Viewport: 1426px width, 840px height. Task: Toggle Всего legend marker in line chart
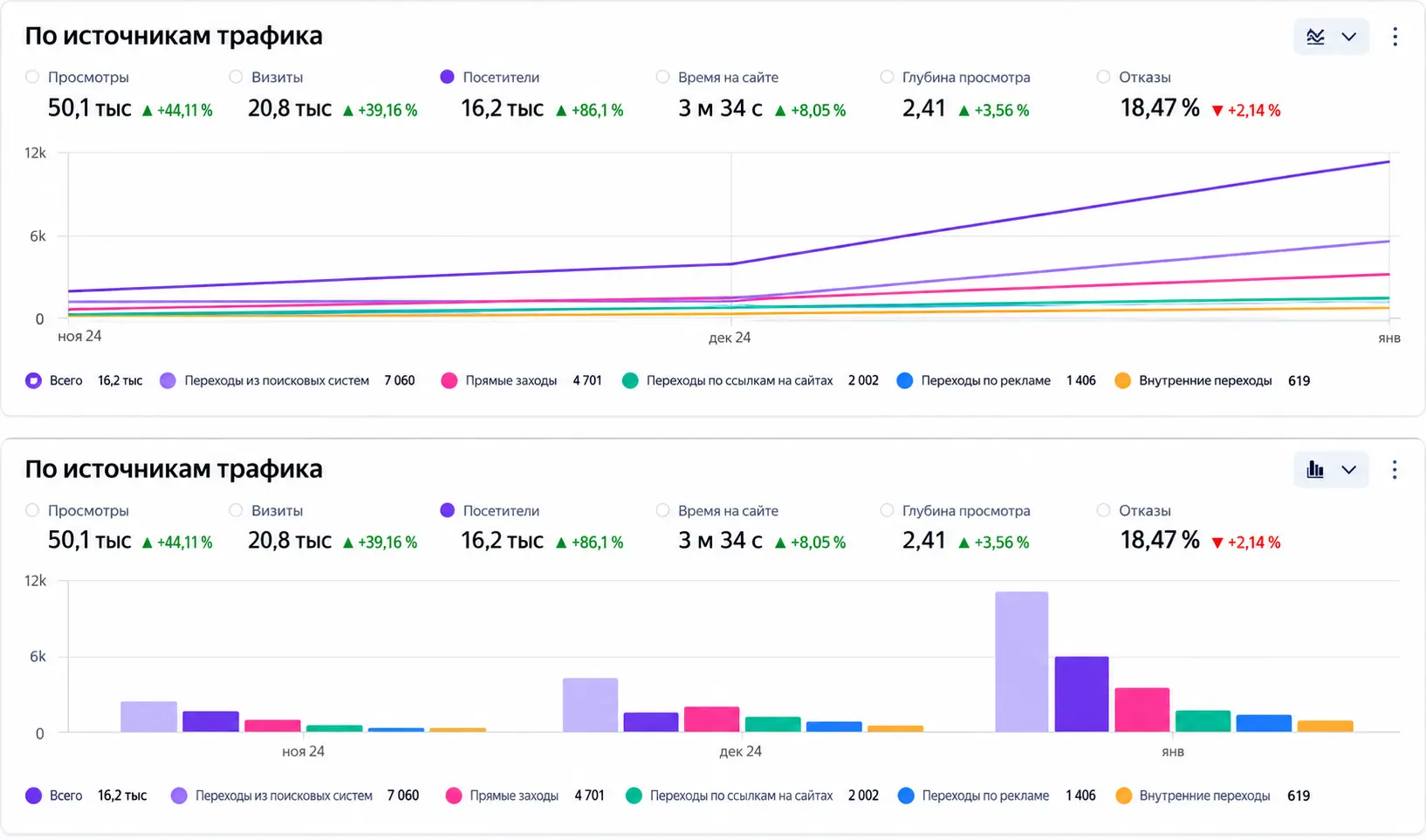[x=33, y=380]
